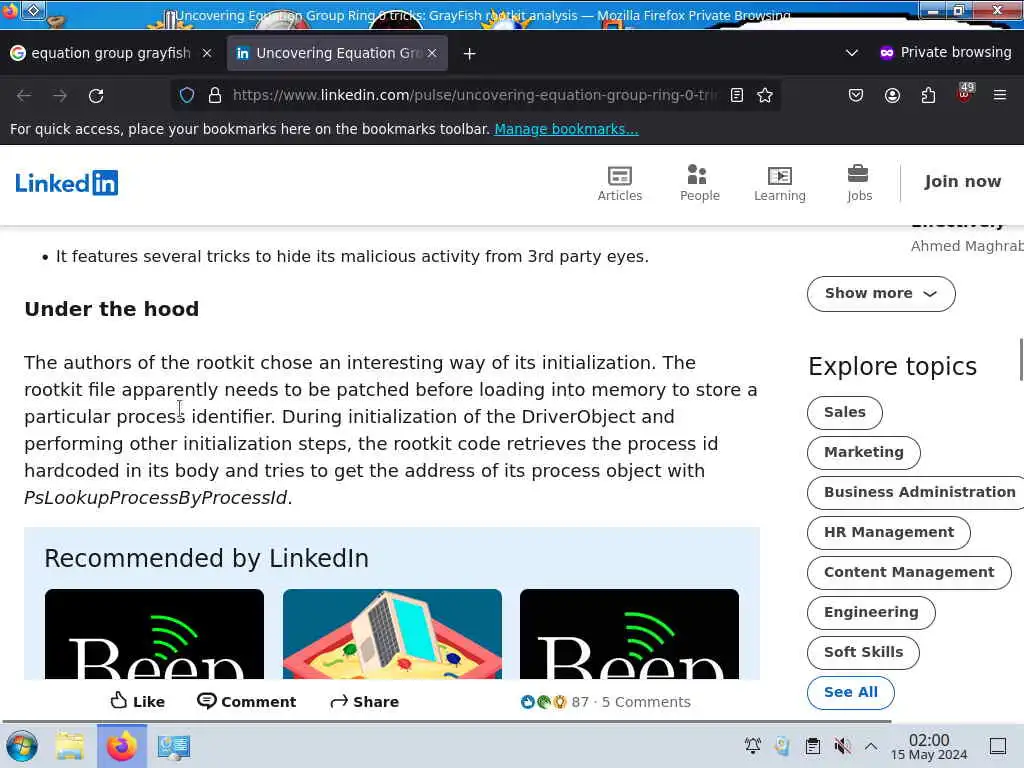Open the clock showing 02:00

[929, 746]
